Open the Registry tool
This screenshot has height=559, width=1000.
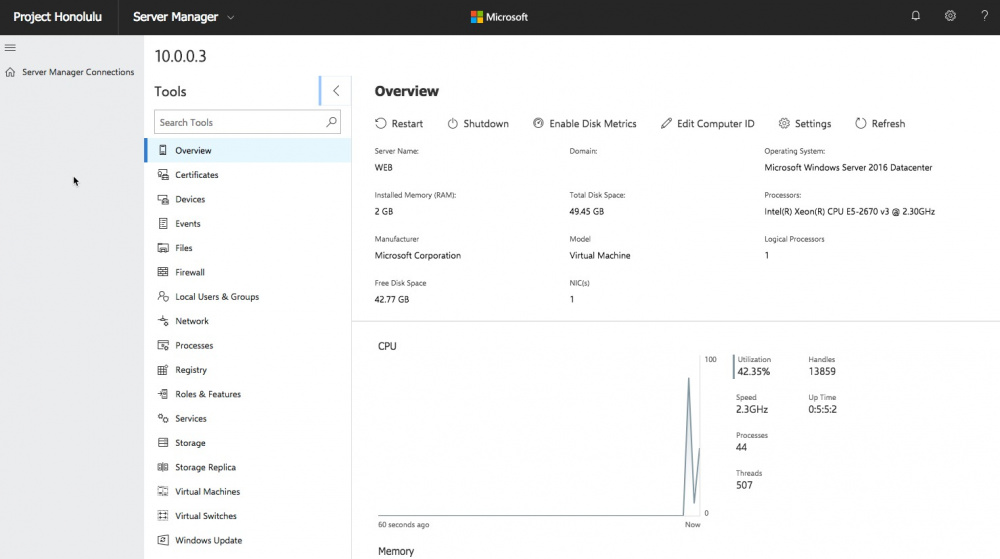click(190, 370)
